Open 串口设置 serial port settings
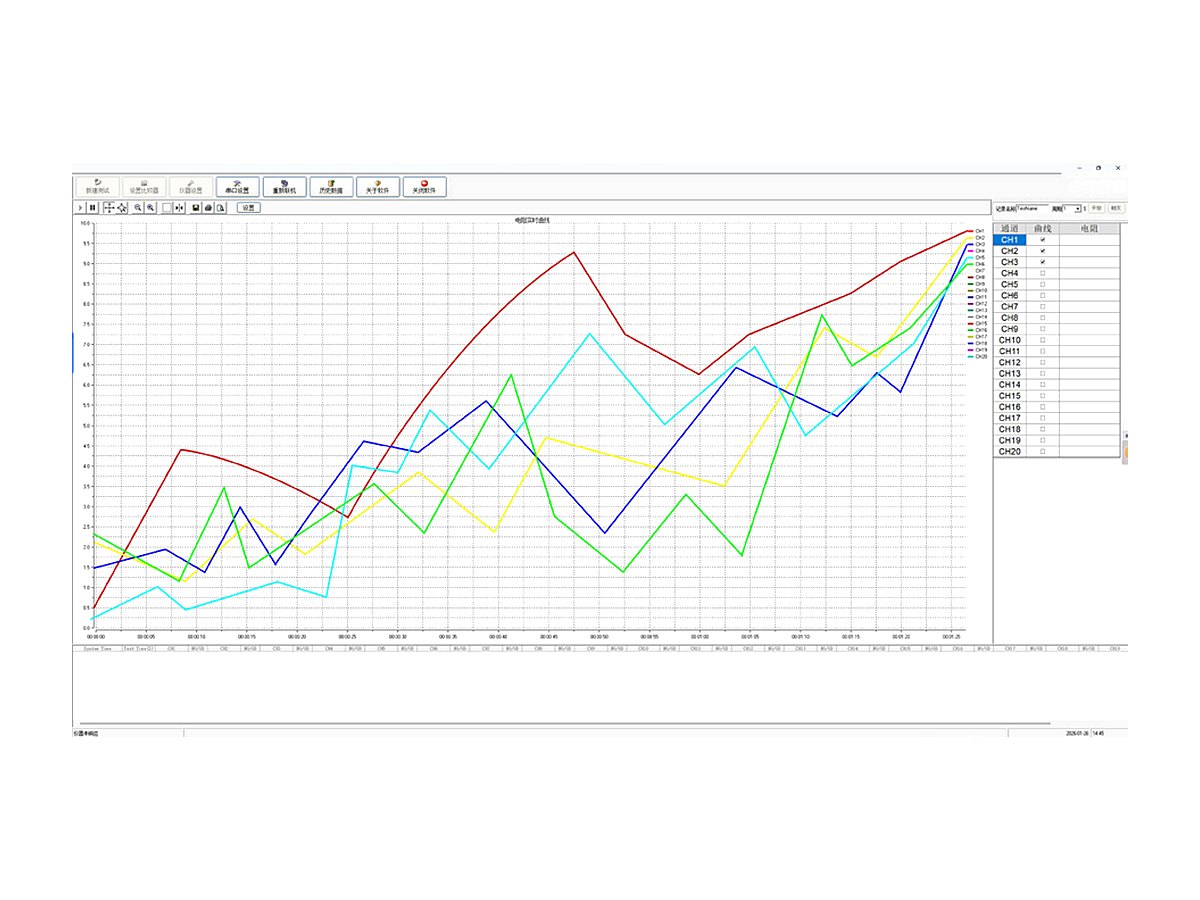1200x900 pixels. pyautogui.click(x=237, y=187)
